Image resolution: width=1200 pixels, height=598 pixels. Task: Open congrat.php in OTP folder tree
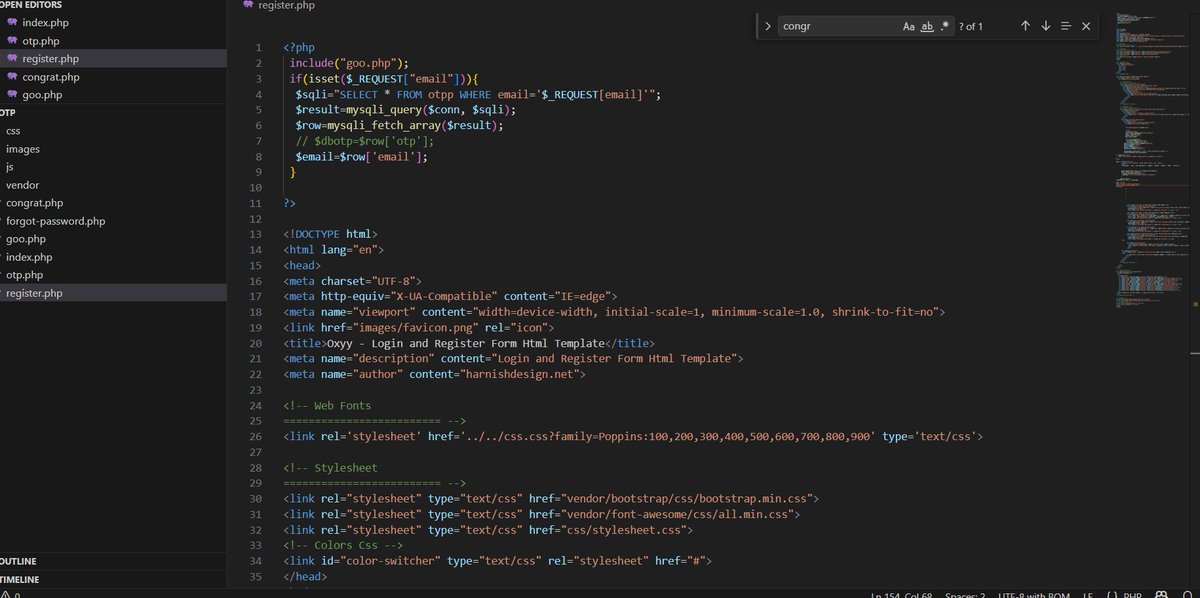tap(34, 203)
